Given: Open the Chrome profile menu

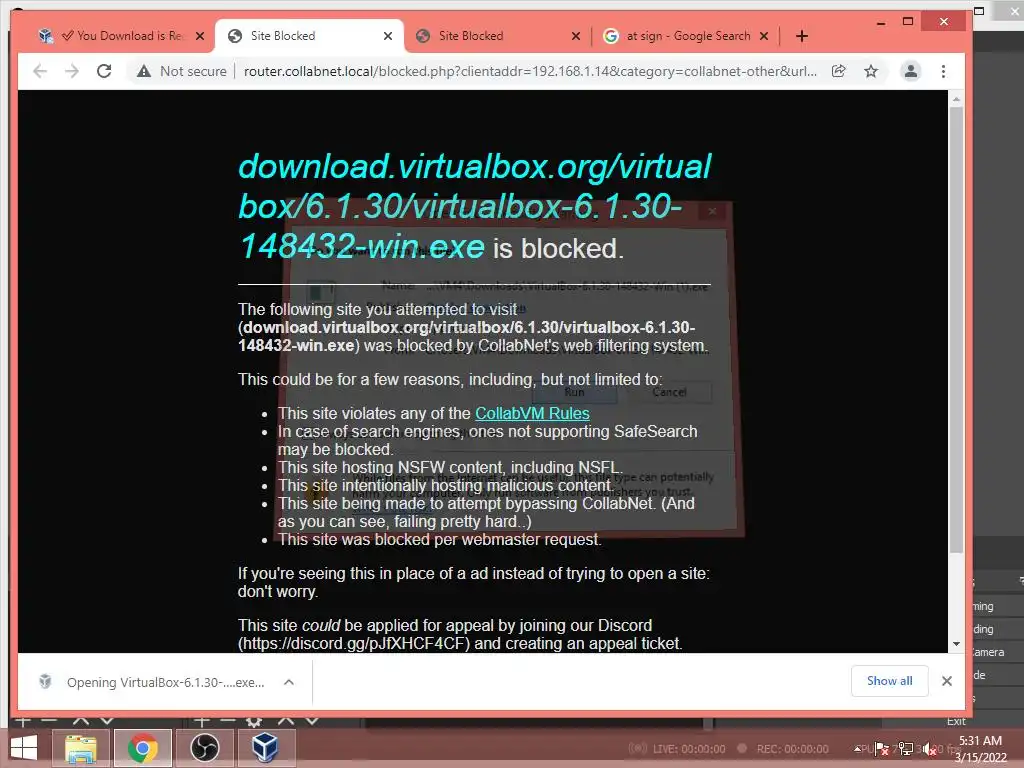Looking at the screenshot, I should click(910, 71).
